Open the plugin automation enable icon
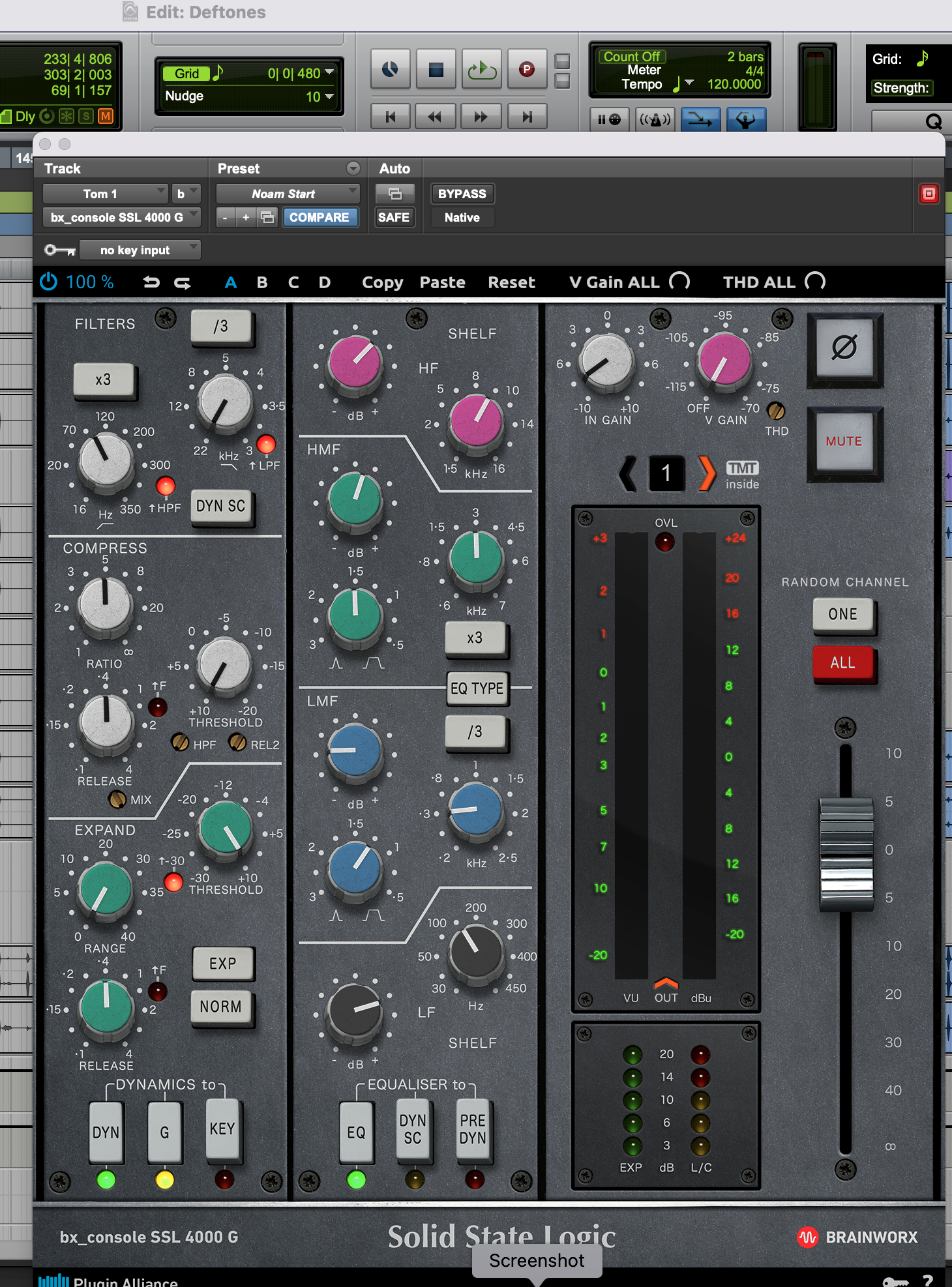The image size is (952, 1287). pyautogui.click(x=394, y=194)
